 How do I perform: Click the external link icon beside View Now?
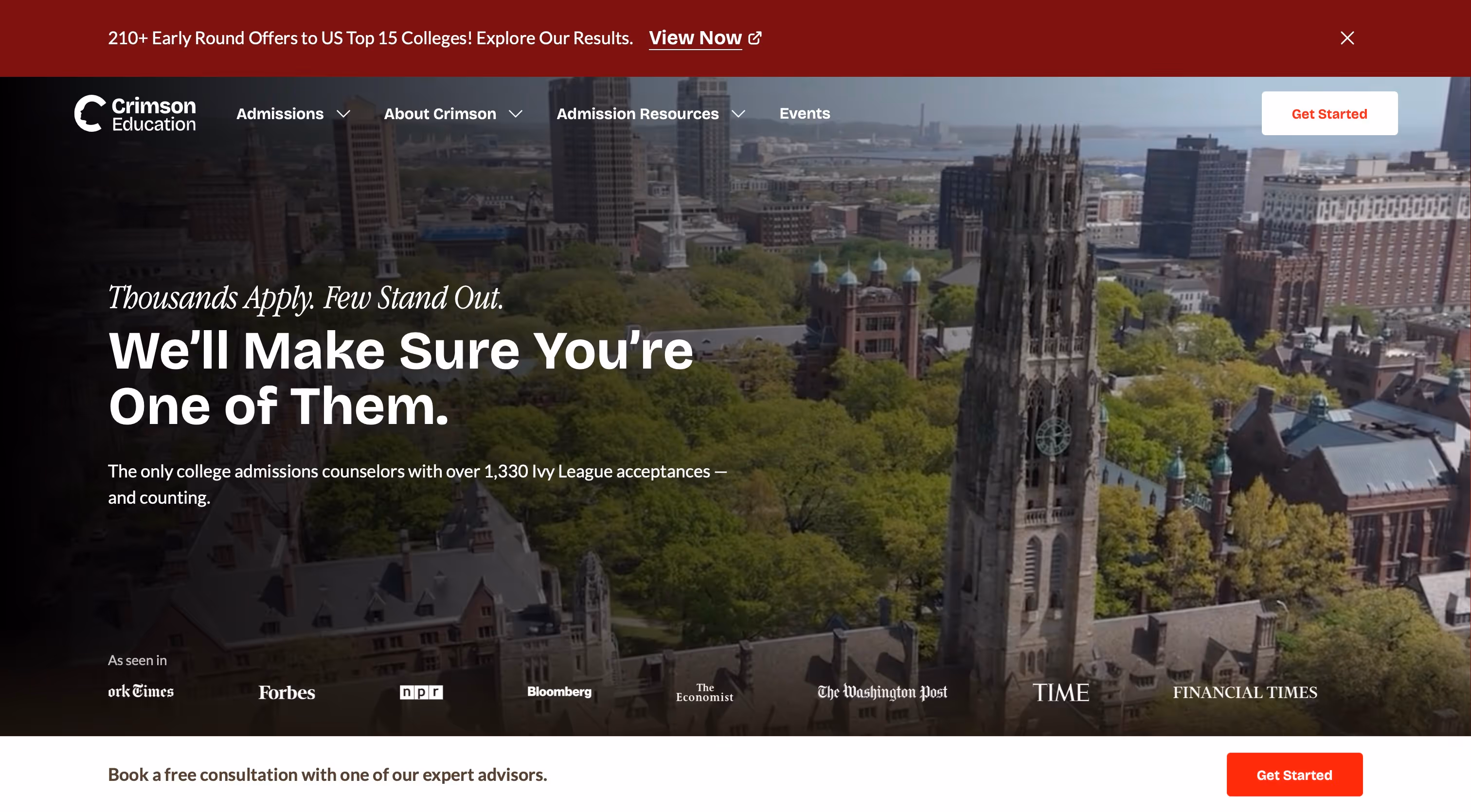[x=755, y=38]
